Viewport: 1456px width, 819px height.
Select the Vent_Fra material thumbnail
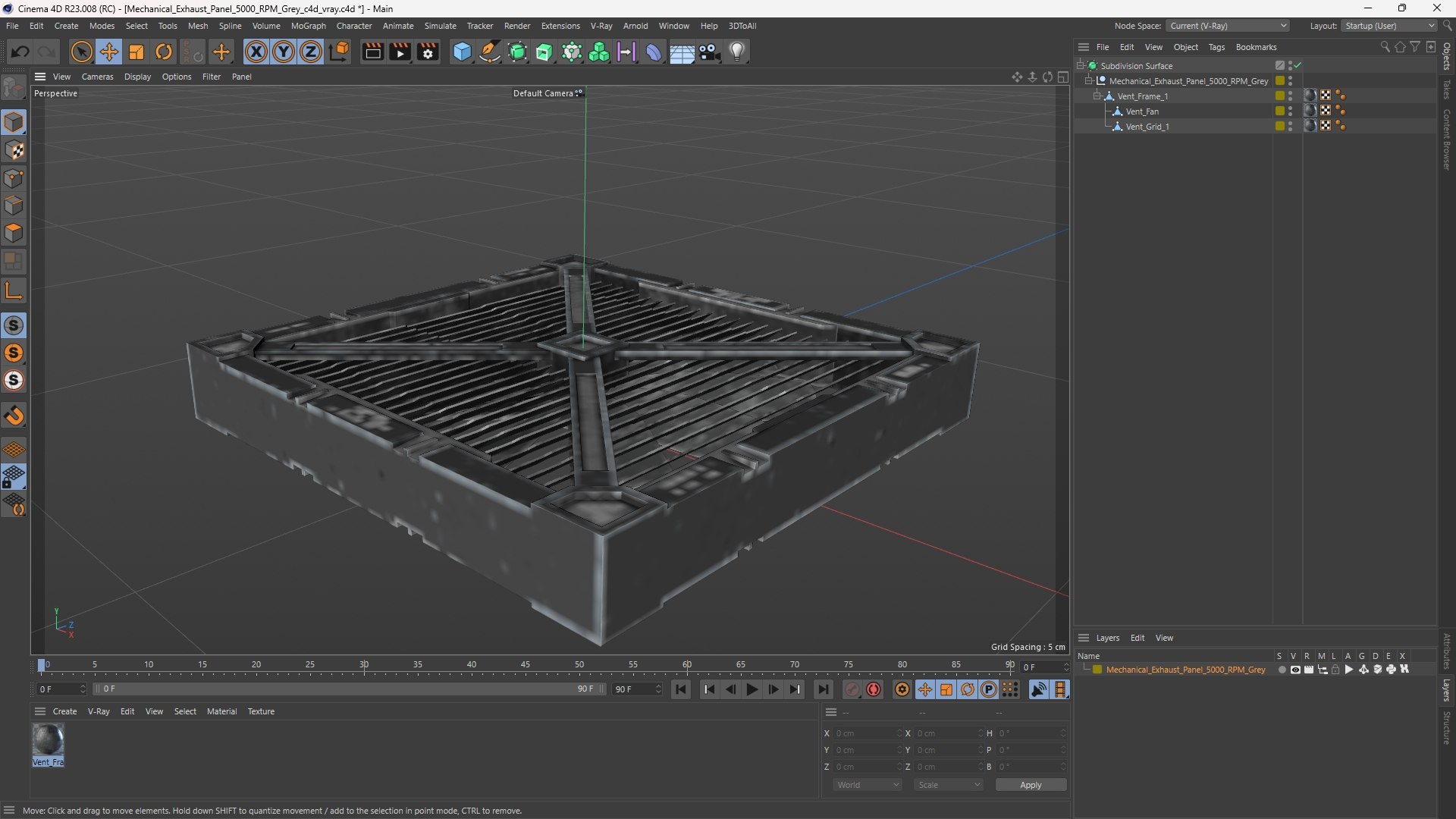click(48, 740)
